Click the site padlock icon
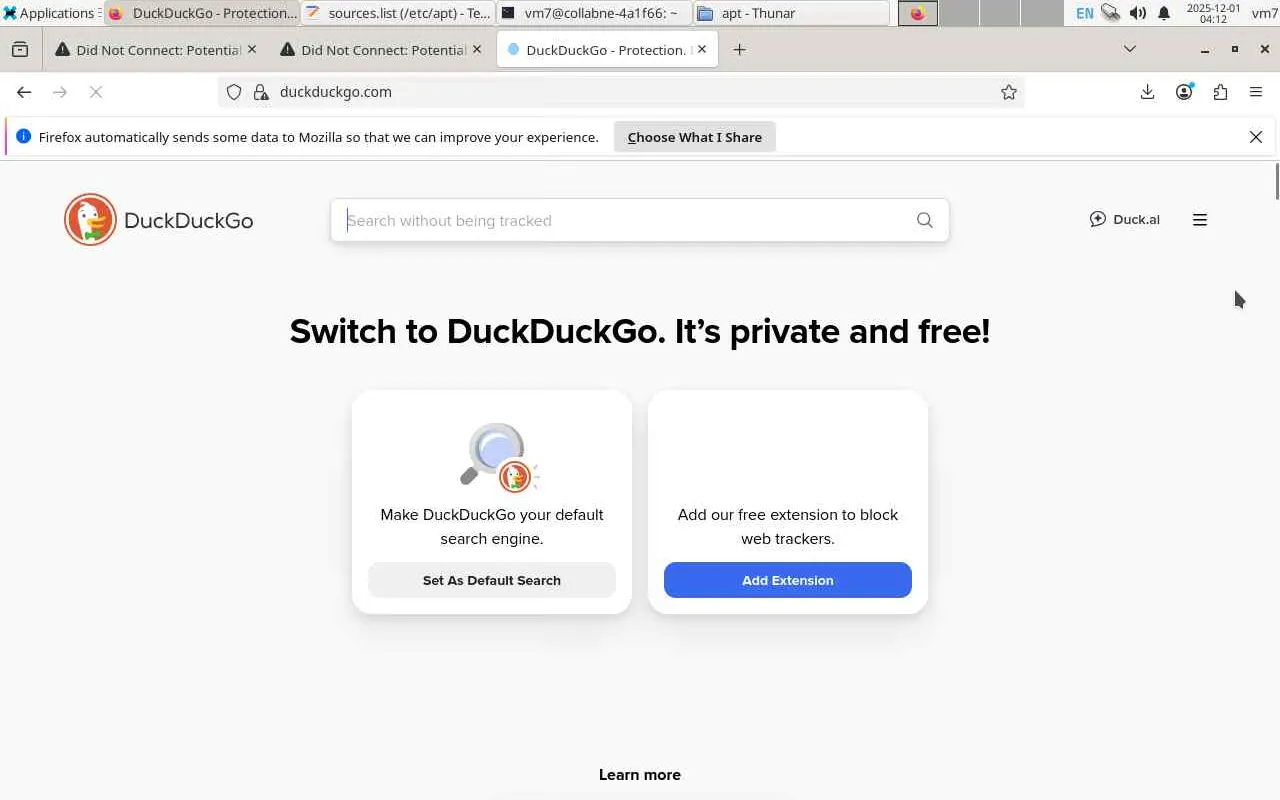 coord(261,92)
